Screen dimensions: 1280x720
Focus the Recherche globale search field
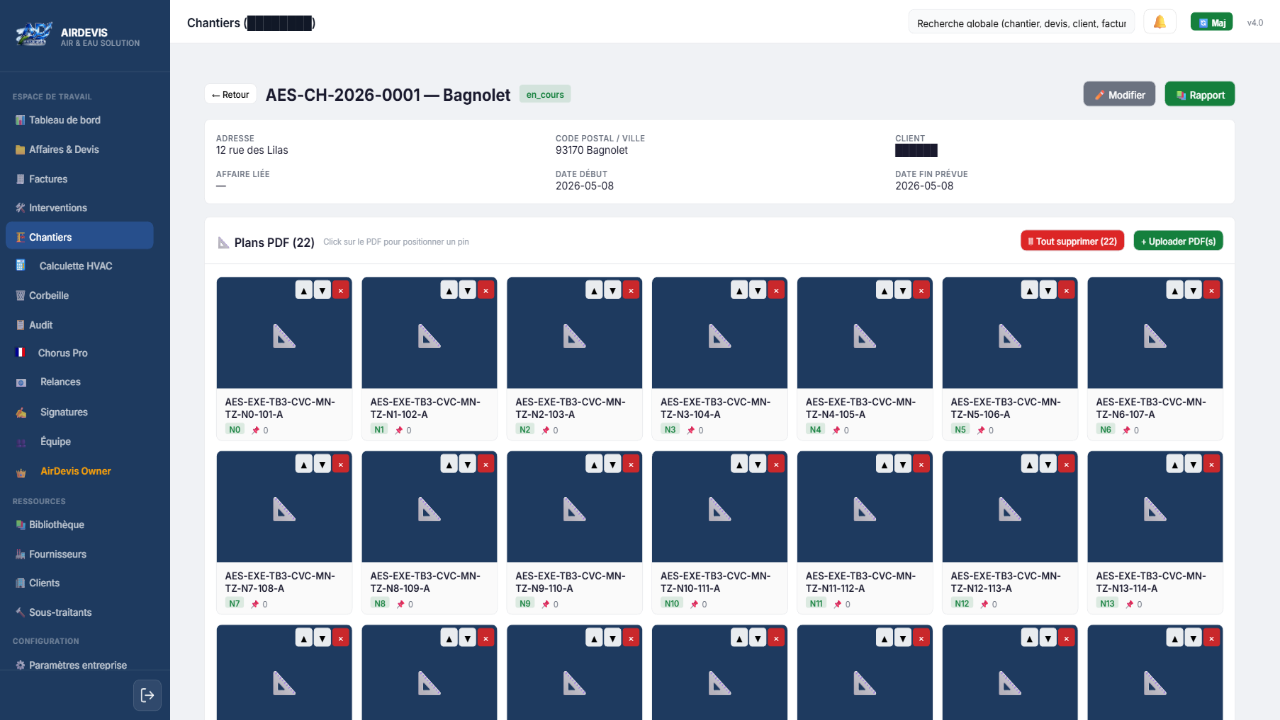1022,22
